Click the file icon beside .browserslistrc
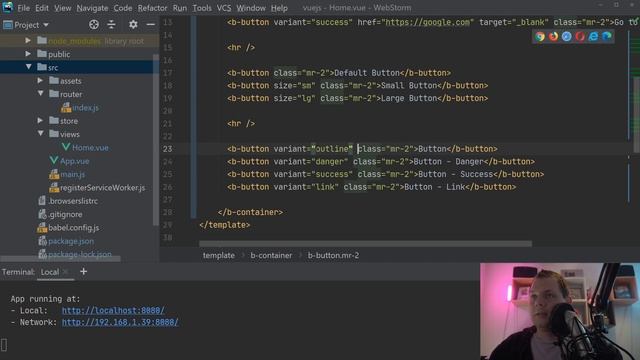 click(x=42, y=201)
